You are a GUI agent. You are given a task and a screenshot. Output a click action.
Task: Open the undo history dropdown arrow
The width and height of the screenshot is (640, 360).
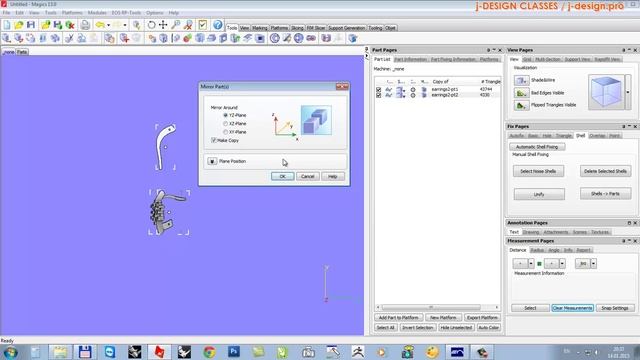click(109, 25)
